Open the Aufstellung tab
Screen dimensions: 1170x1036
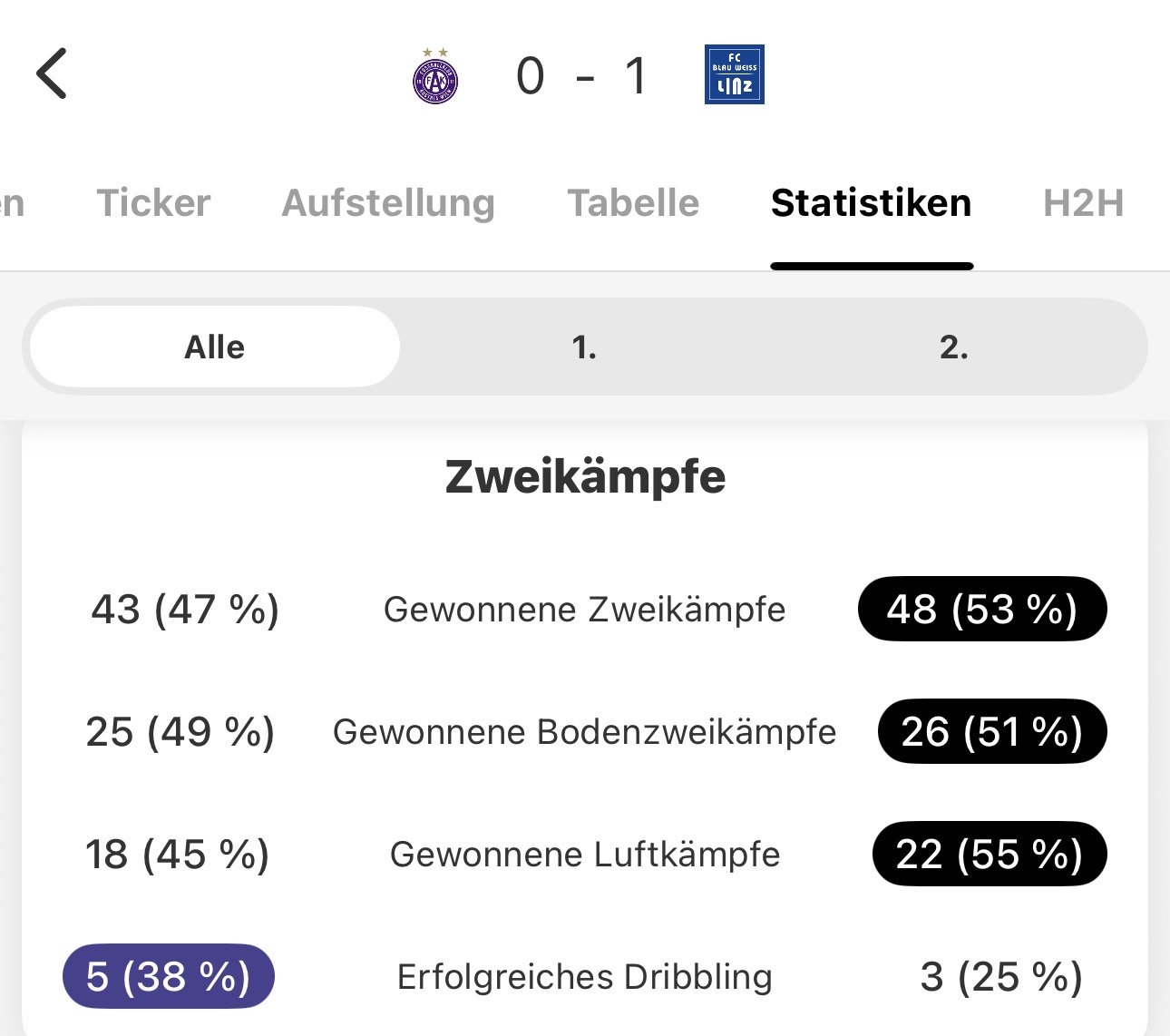[x=388, y=203]
